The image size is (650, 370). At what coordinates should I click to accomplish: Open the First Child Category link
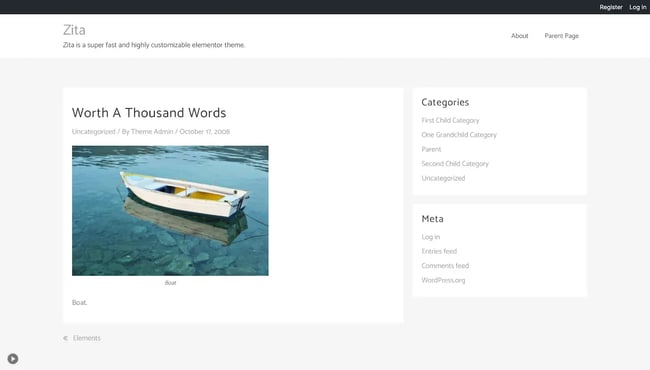[450, 120]
